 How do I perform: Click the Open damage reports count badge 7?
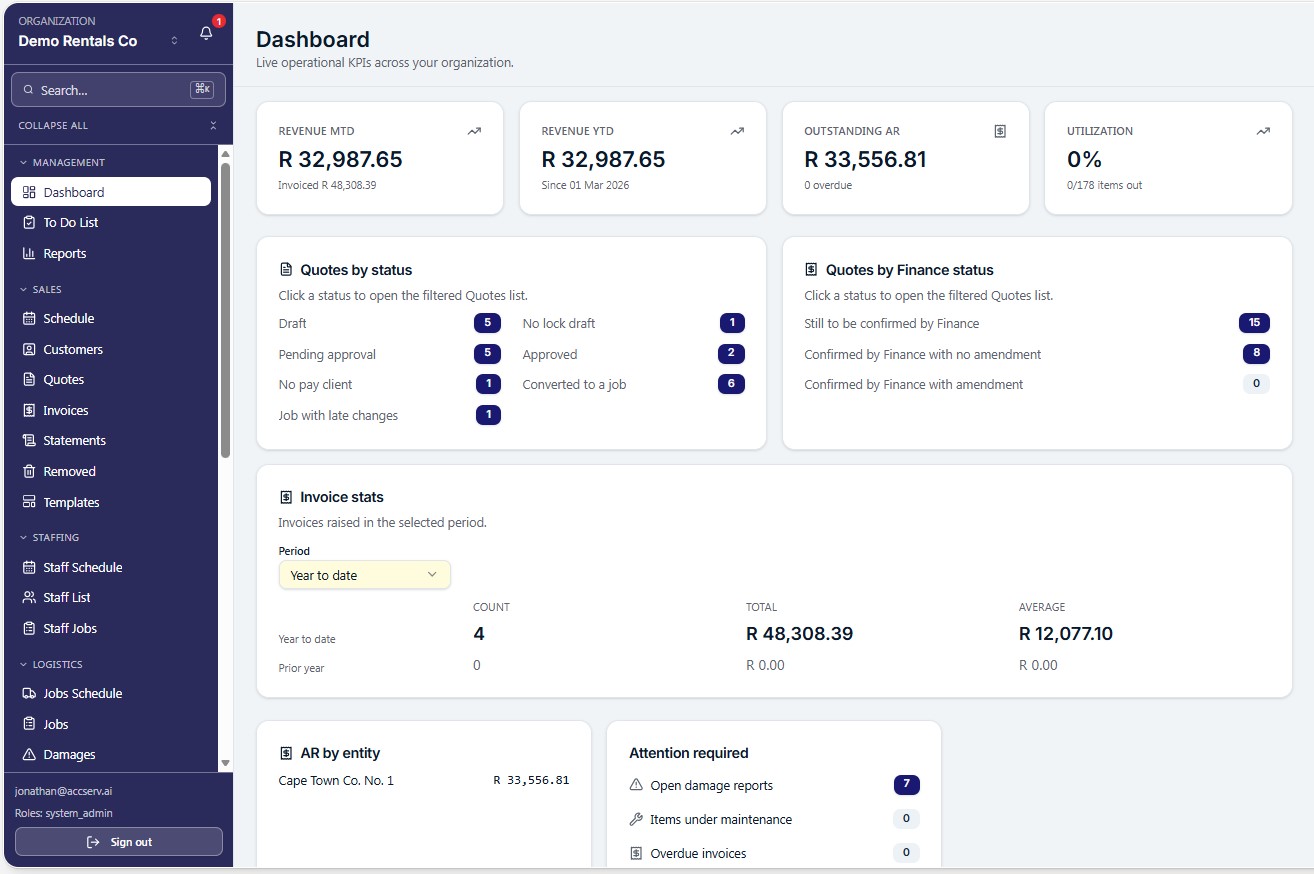click(907, 785)
